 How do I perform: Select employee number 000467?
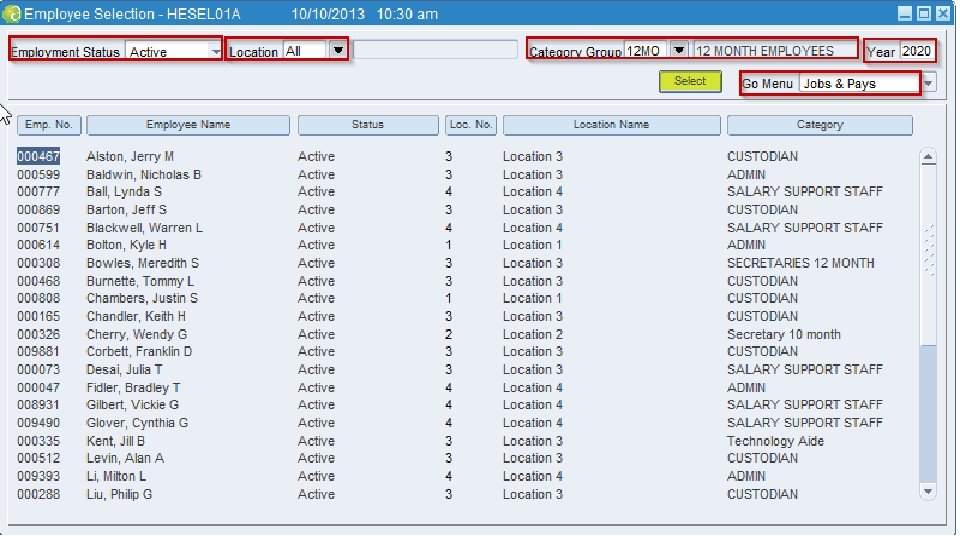point(38,157)
